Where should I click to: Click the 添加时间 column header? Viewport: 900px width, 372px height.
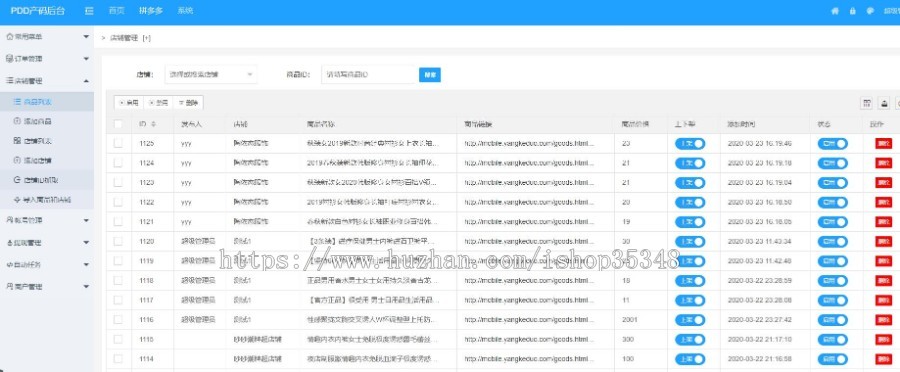click(742, 124)
